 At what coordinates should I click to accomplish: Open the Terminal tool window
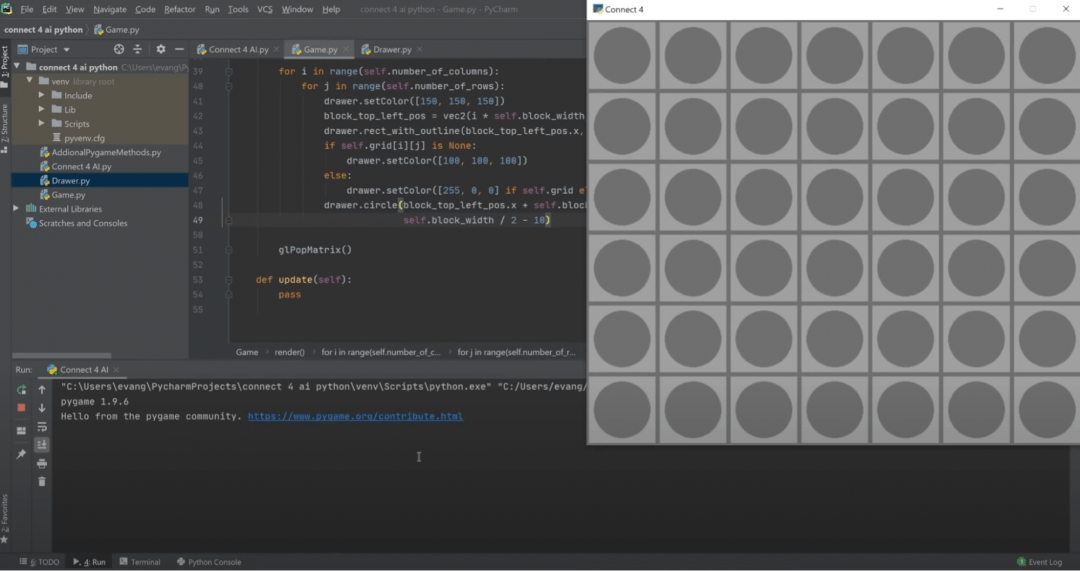coord(140,562)
